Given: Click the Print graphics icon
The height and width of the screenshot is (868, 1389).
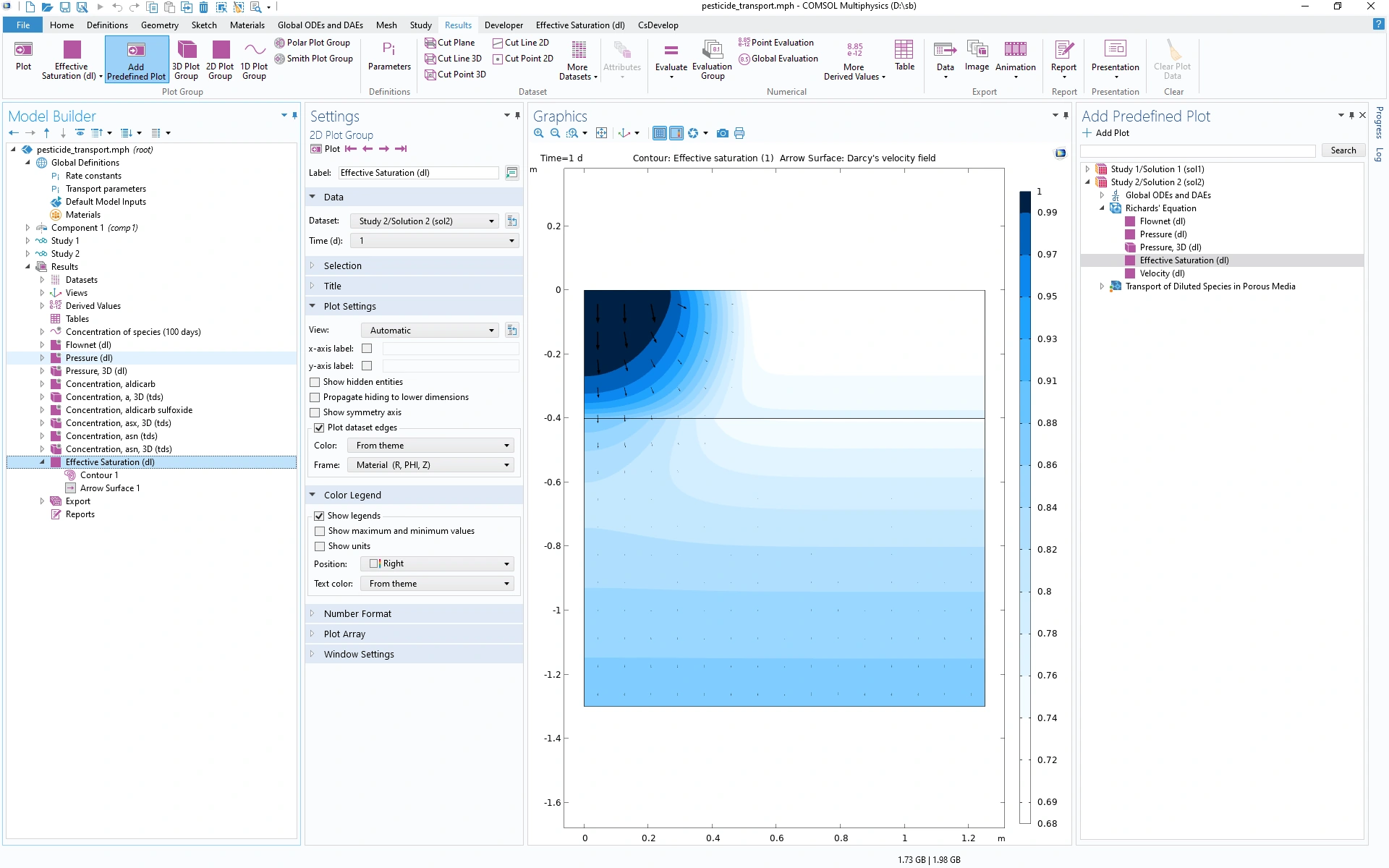Looking at the screenshot, I should coord(739,133).
